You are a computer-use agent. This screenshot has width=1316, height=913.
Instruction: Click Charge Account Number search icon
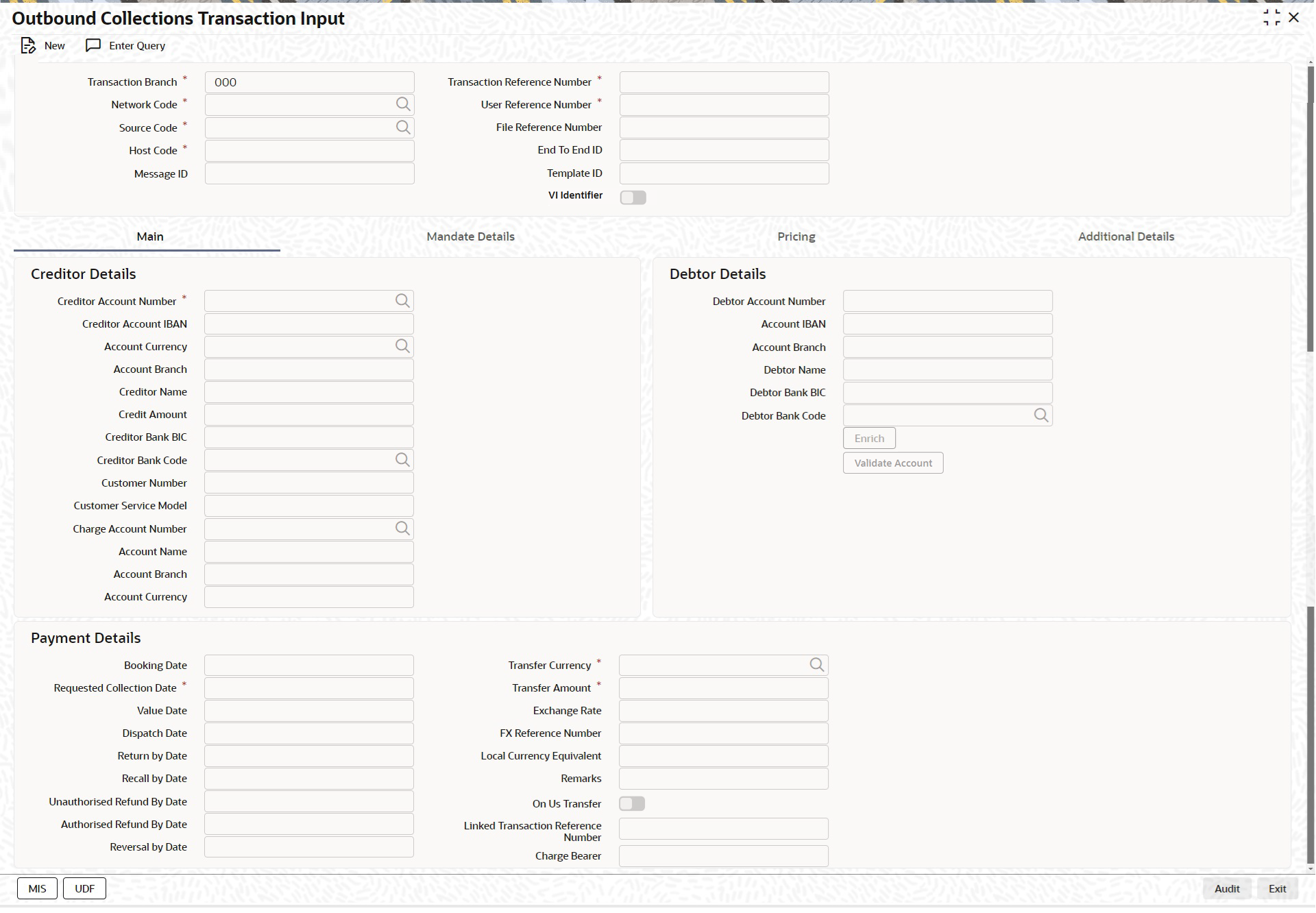(x=402, y=528)
